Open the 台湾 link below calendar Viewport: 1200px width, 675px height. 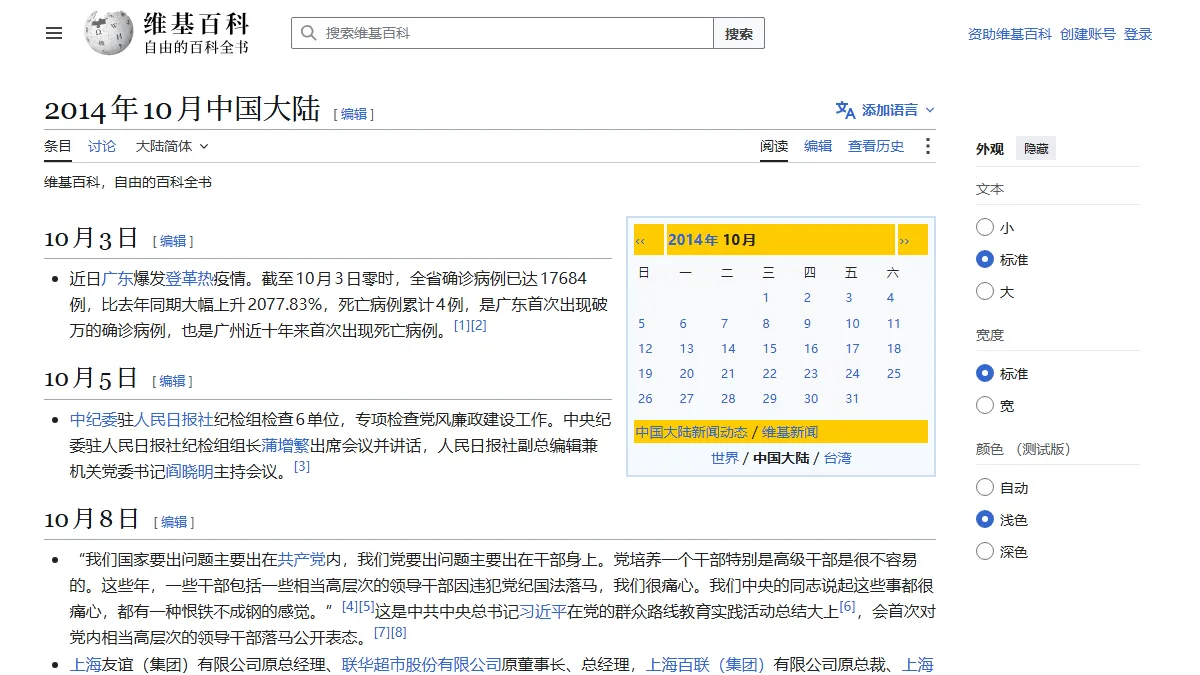[838, 458]
